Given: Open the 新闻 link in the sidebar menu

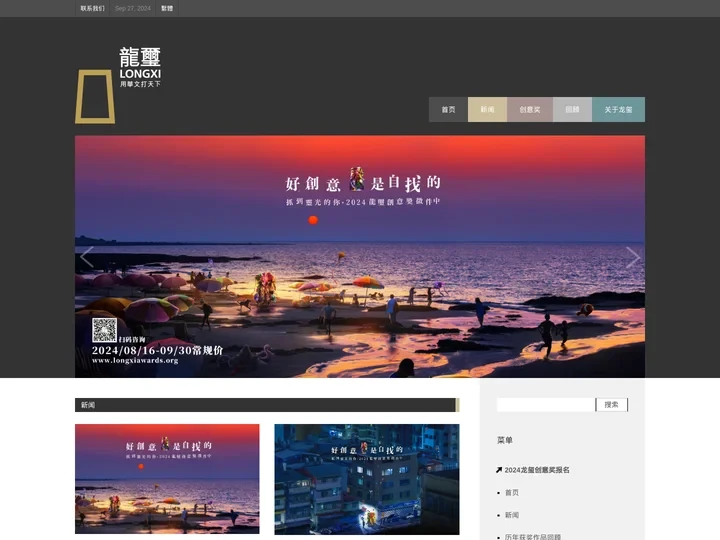Looking at the screenshot, I should pyautogui.click(x=512, y=515).
